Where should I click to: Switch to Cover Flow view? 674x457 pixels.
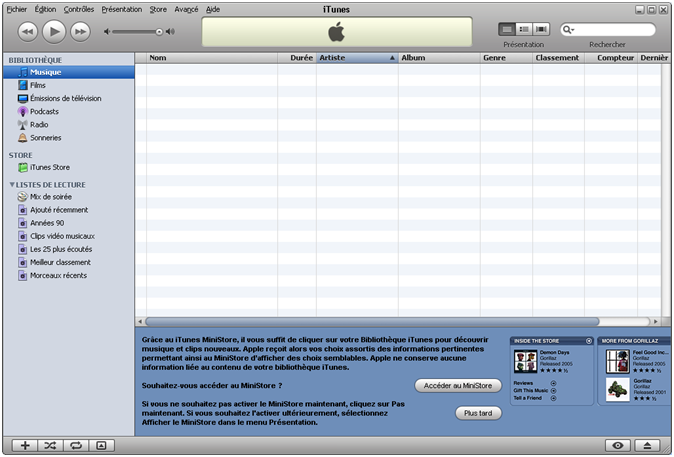[x=541, y=29]
